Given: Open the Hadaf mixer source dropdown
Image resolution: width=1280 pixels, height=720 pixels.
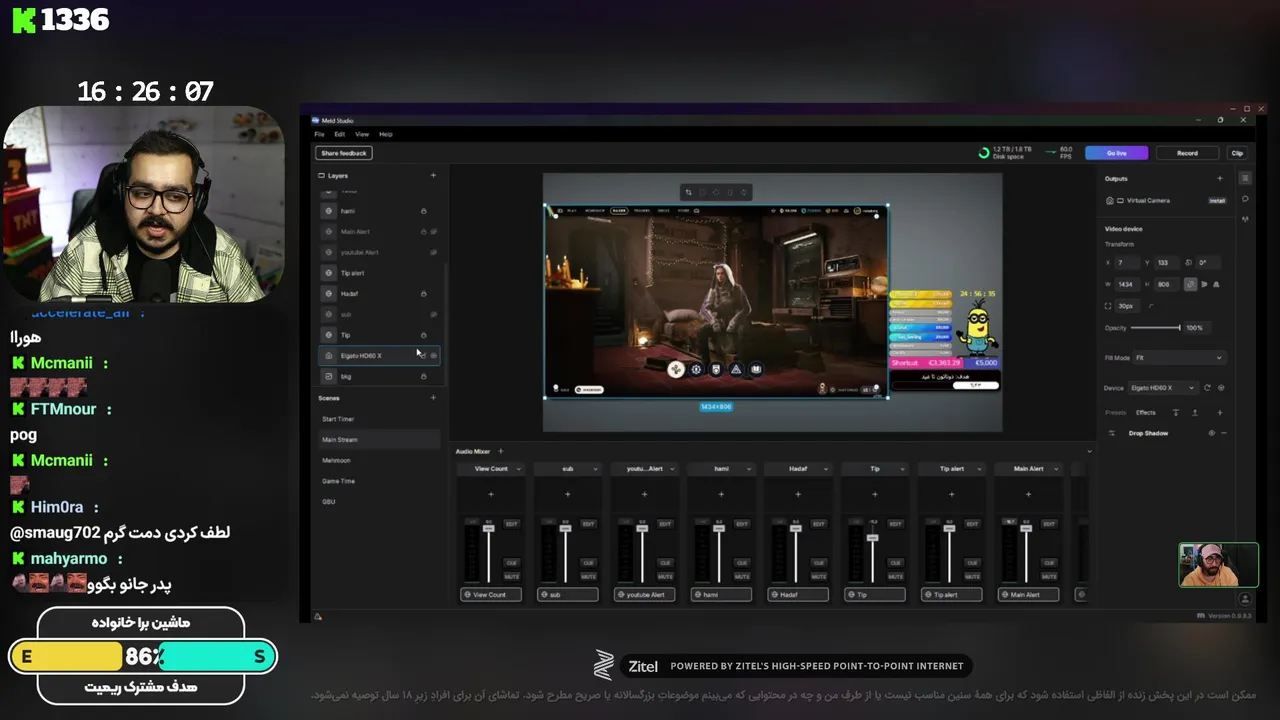Looking at the screenshot, I should coord(798,468).
